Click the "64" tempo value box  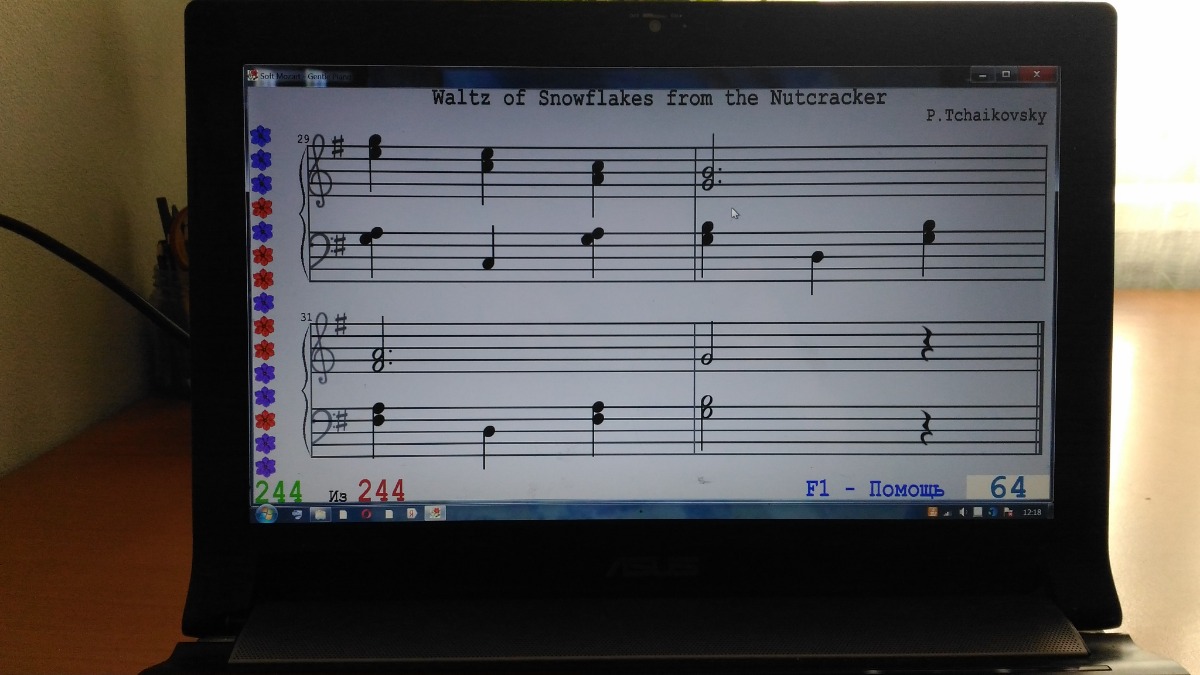click(x=1008, y=487)
